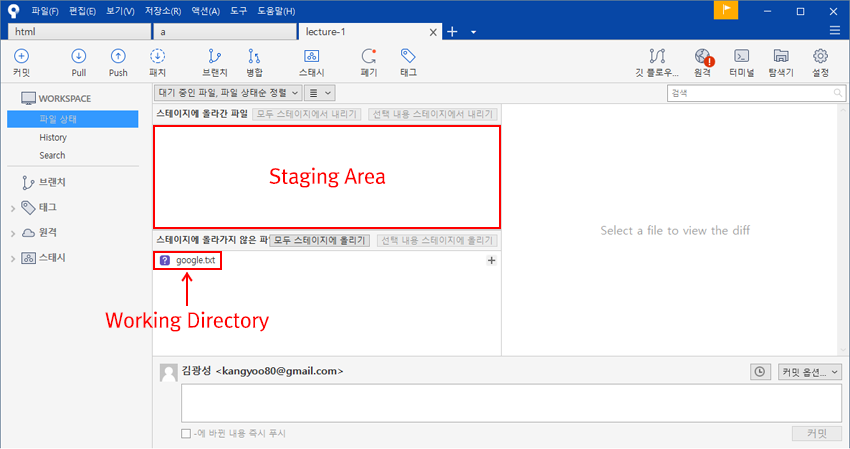This screenshot has height=449, width=850.
Task: Click the unknown-status icon beside google.txt
Action: (x=165, y=260)
